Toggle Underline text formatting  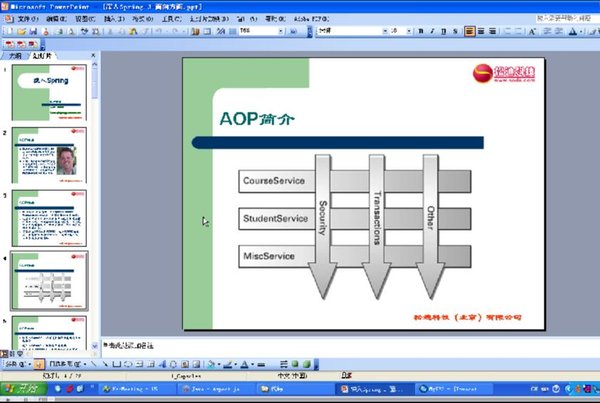(443, 31)
